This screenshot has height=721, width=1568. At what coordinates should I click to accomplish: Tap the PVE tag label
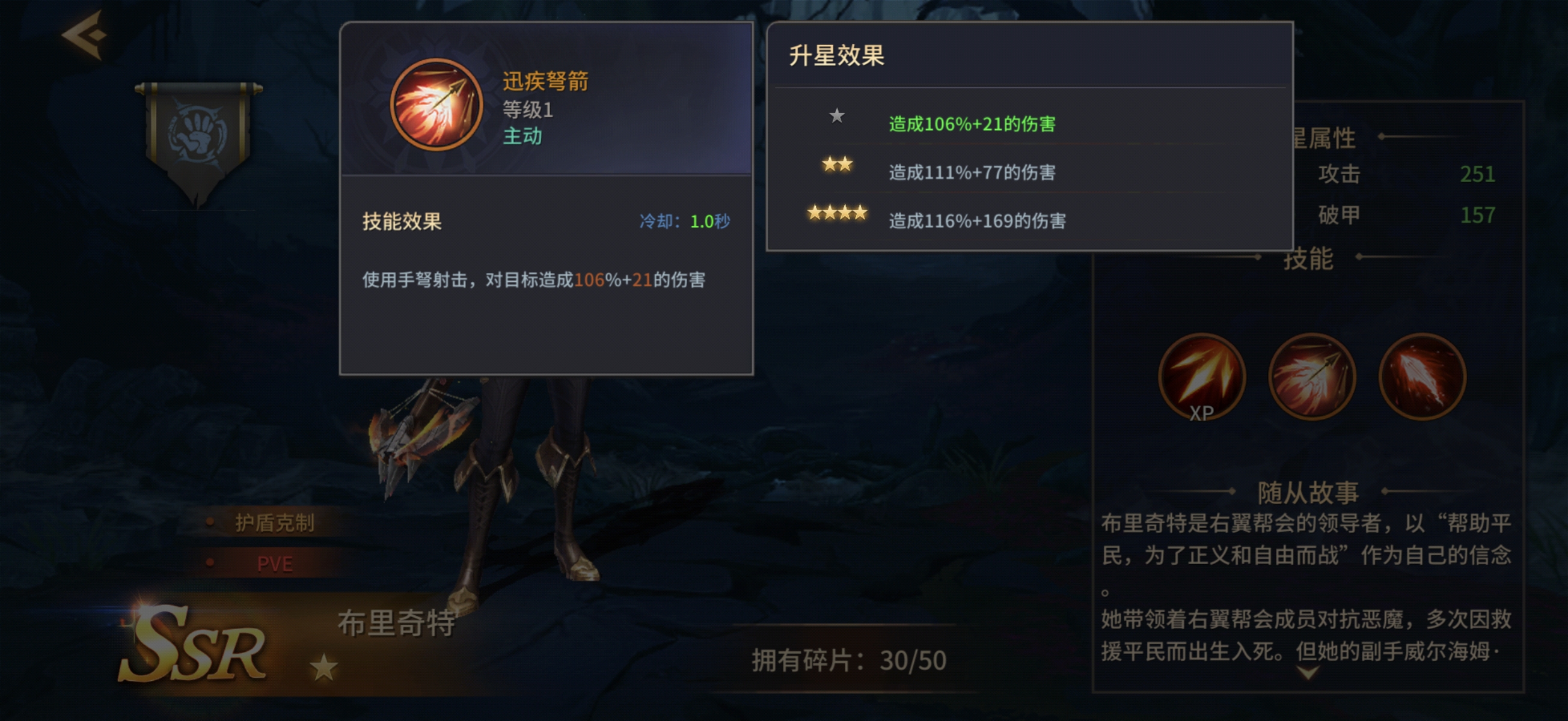[275, 564]
